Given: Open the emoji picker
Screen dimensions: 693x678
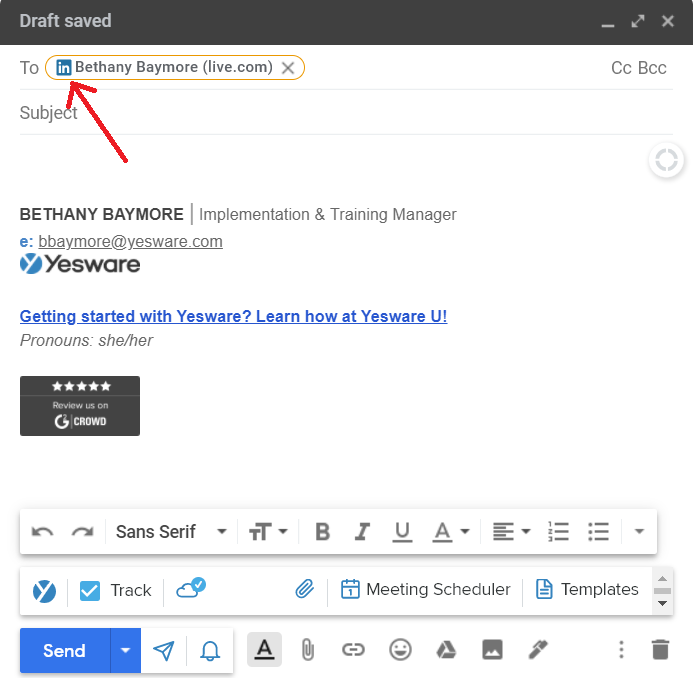Looking at the screenshot, I should pyautogui.click(x=400, y=650).
